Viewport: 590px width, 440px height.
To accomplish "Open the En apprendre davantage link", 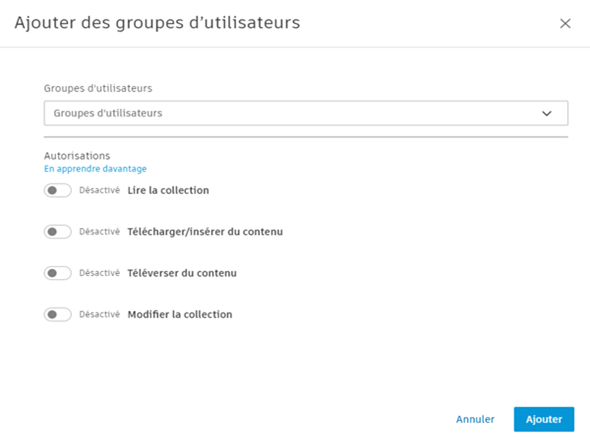I will pyautogui.click(x=95, y=169).
